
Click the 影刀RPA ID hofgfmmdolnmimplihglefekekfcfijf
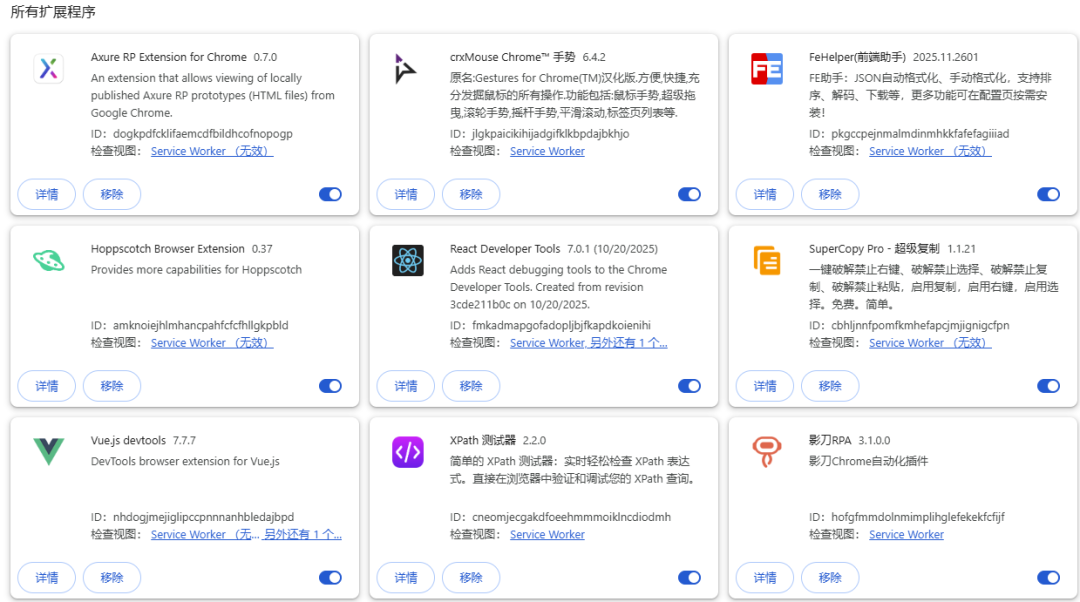pyautogui.click(x=917, y=516)
